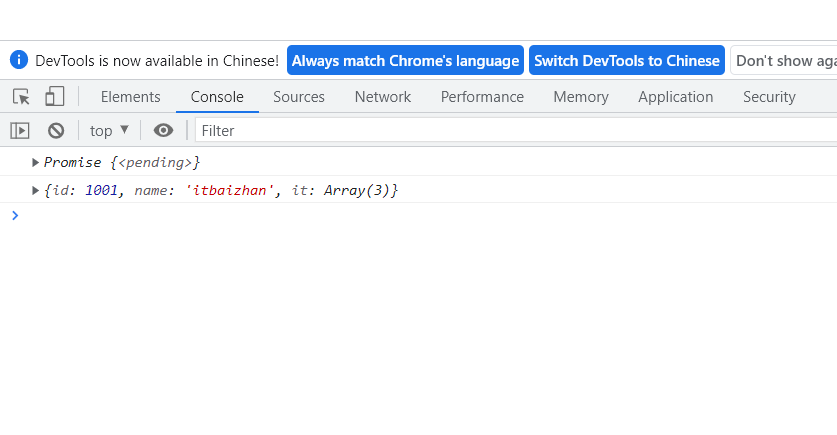
Task: Go to the Network tab
Action: pos(383,97)
